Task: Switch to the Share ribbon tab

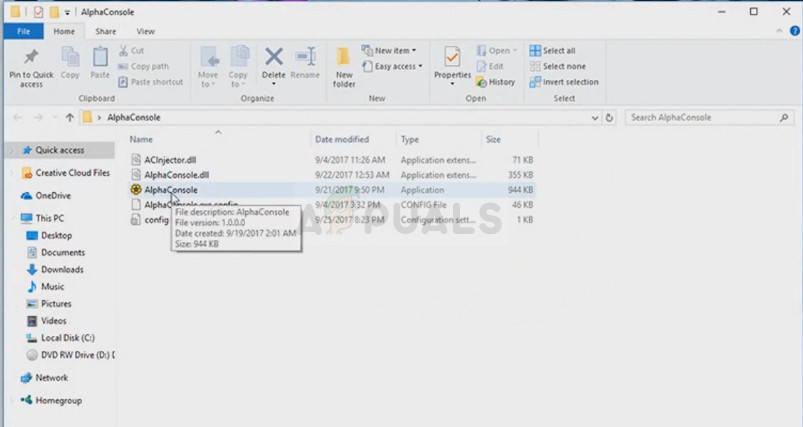Action: click(105, 32)
